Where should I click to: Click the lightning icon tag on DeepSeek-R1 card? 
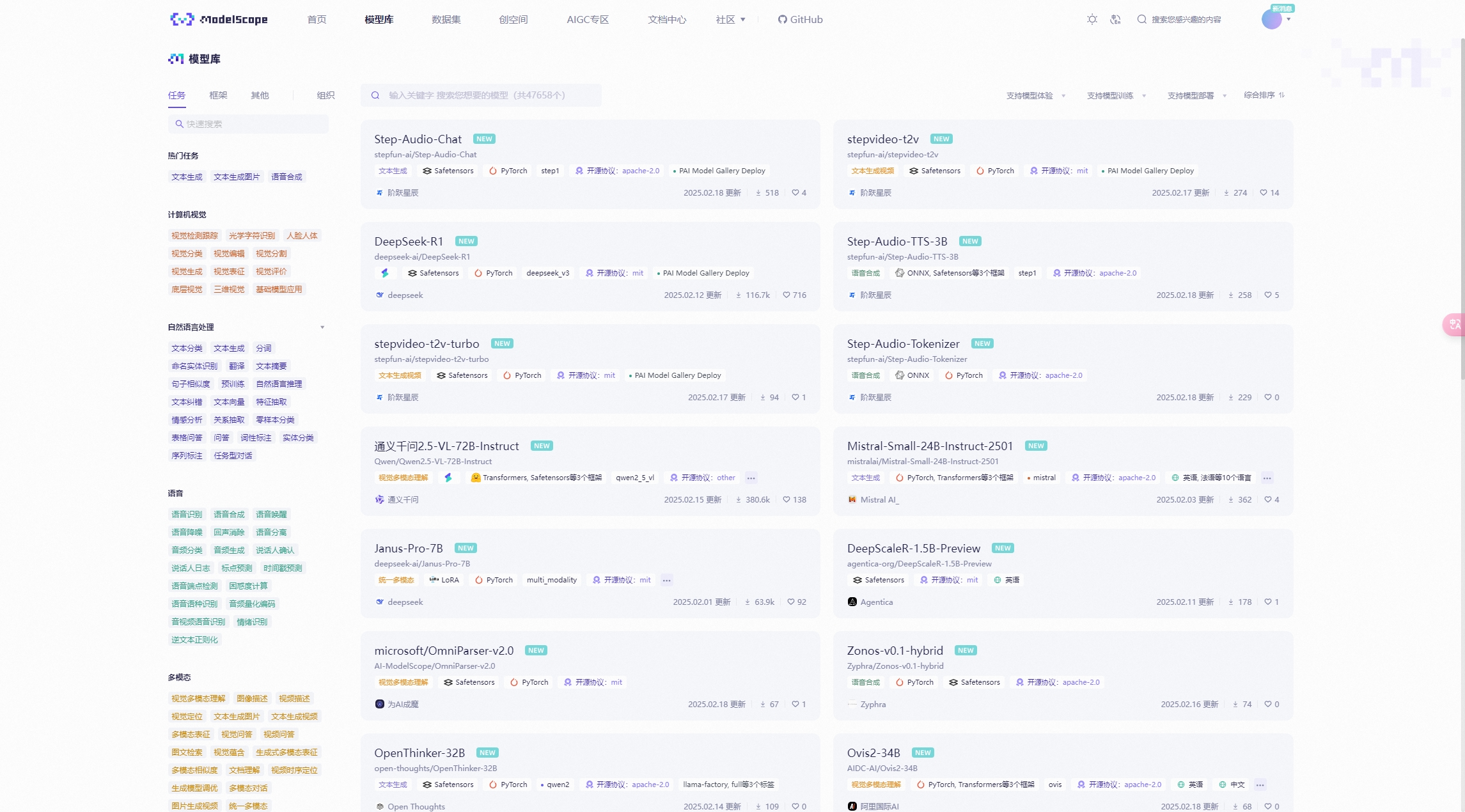tap(385, 273)
